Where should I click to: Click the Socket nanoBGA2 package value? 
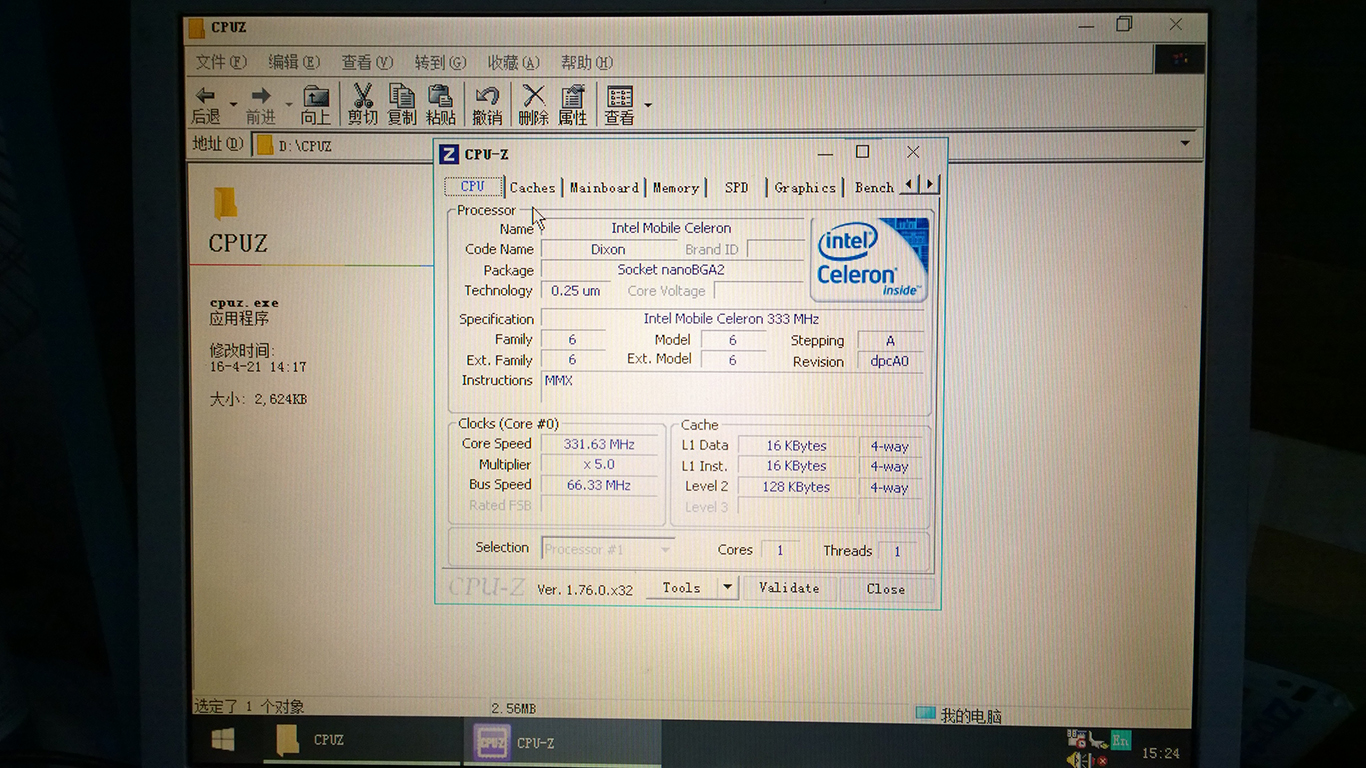[x=671, y=270]
